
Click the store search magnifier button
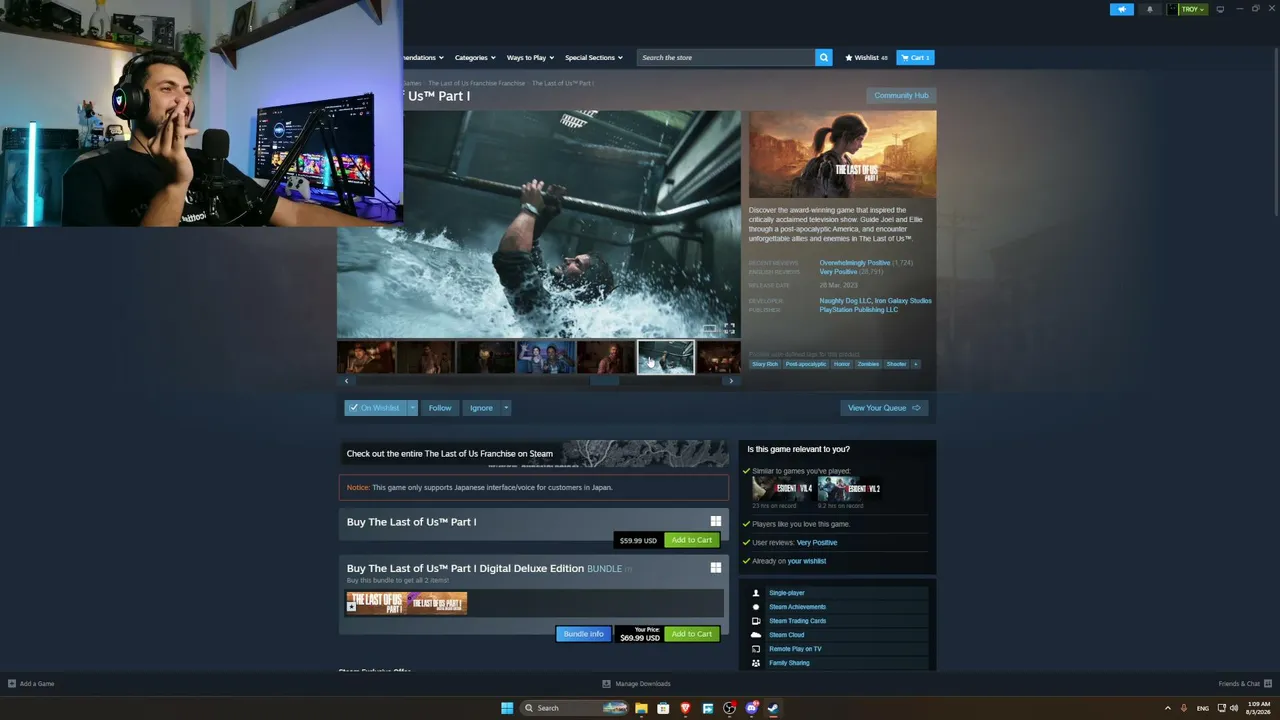(x=824, y=57)
